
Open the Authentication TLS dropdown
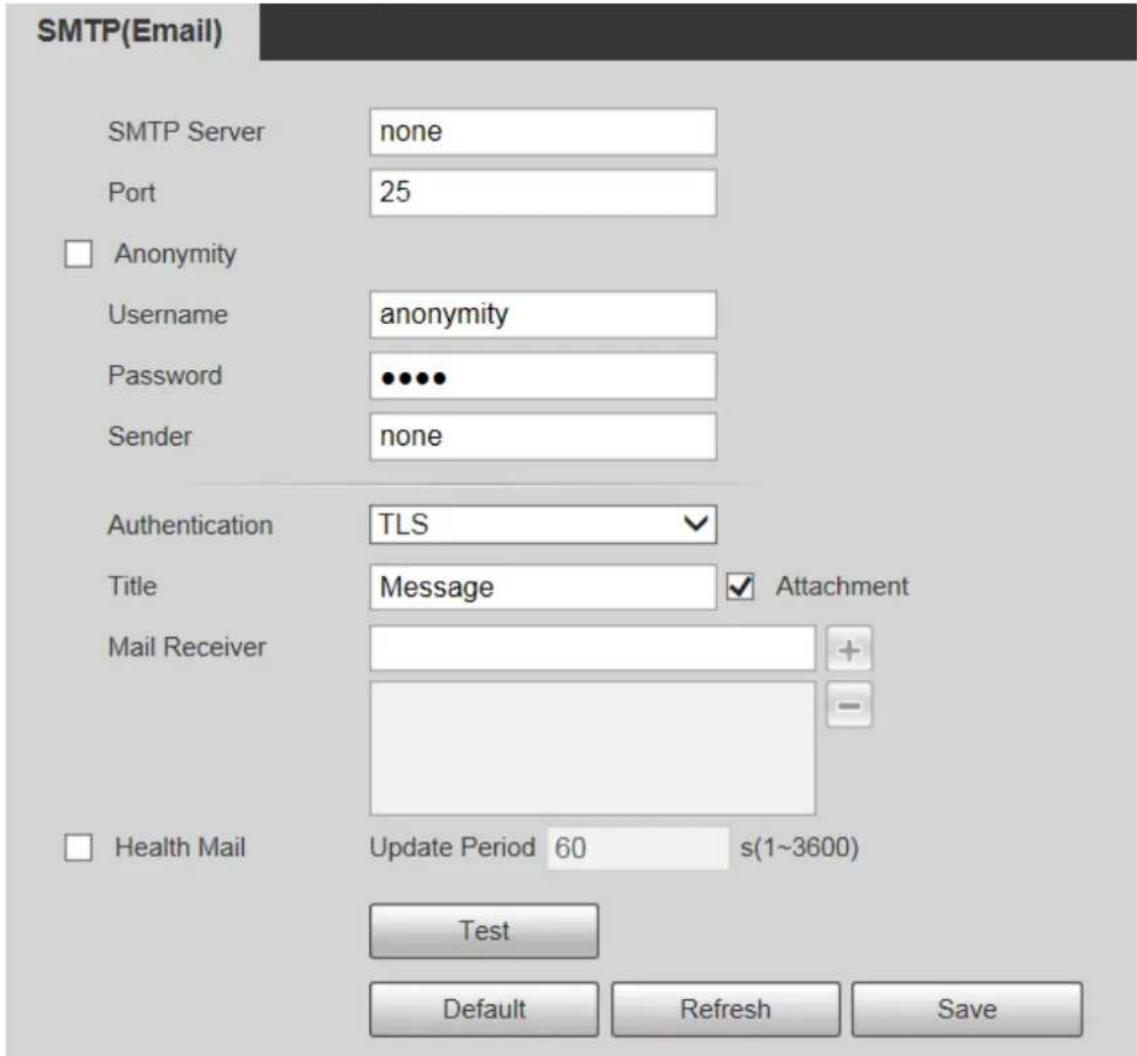[x=542, y=524]
